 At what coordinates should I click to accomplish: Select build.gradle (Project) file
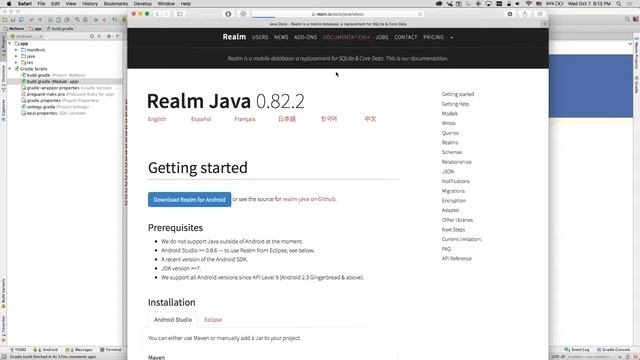(53, 75)
